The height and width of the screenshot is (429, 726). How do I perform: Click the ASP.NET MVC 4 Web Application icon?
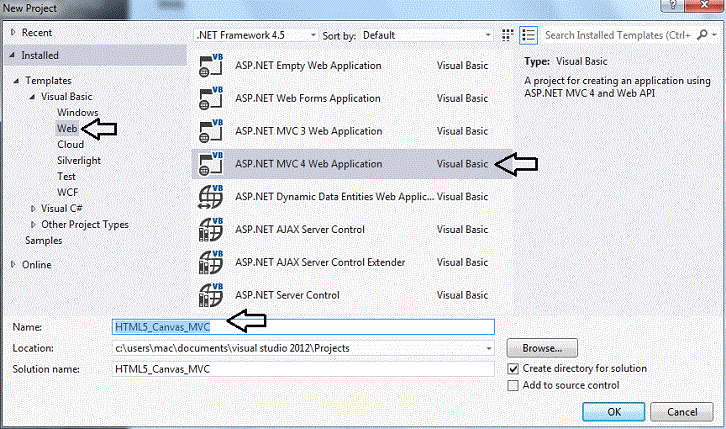[x=211, y=164]
